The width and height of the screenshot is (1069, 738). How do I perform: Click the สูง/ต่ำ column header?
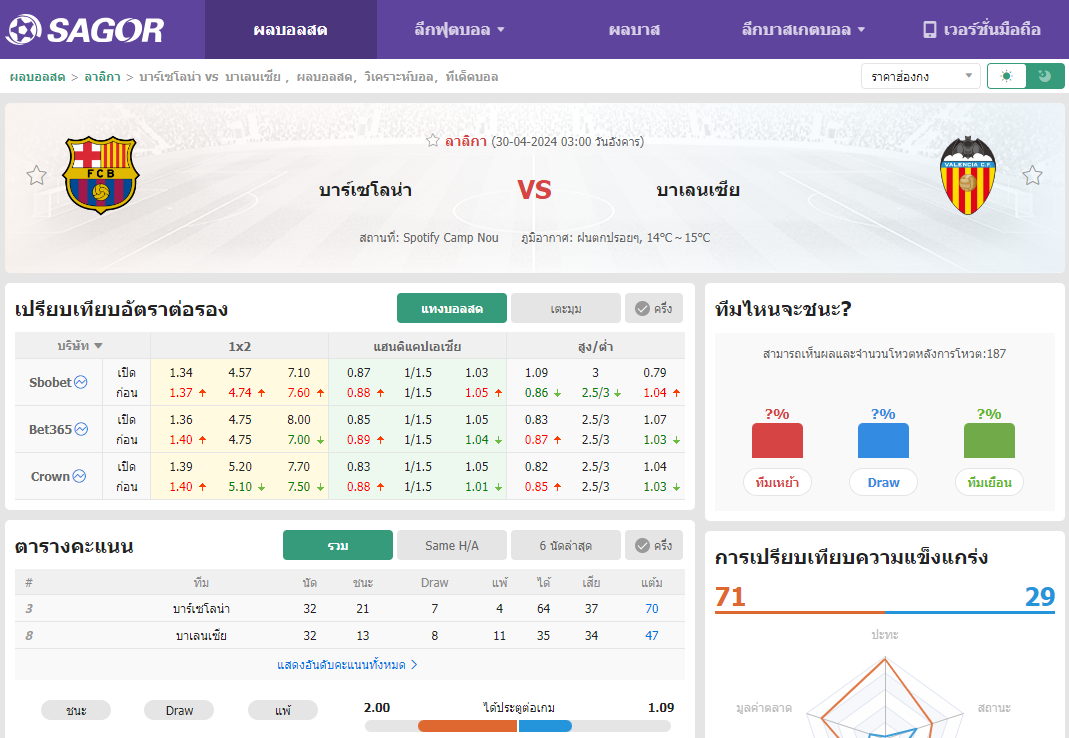(x=595, y=346)
